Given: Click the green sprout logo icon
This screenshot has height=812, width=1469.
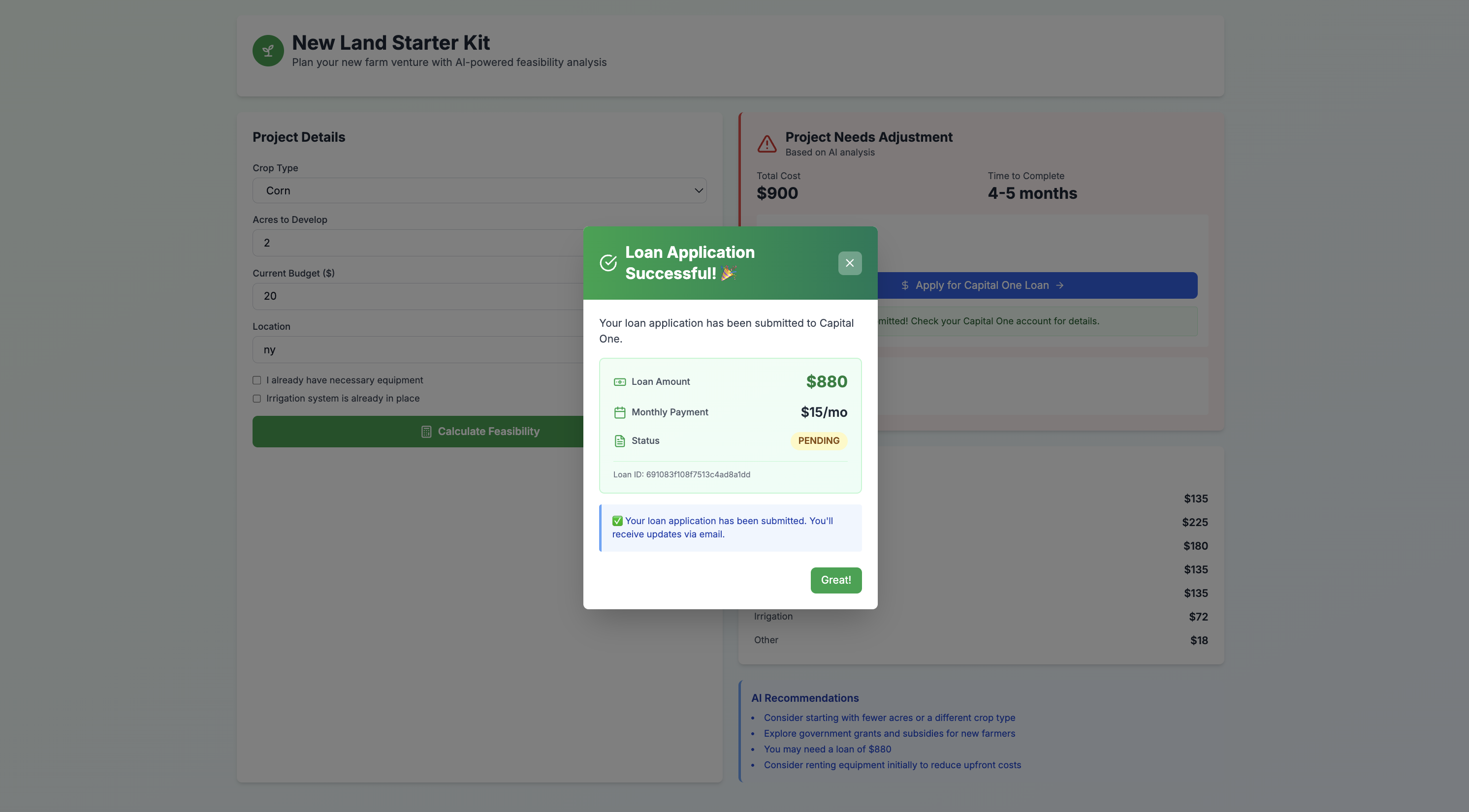Looking at the screenshot, I should coord(268,51).
